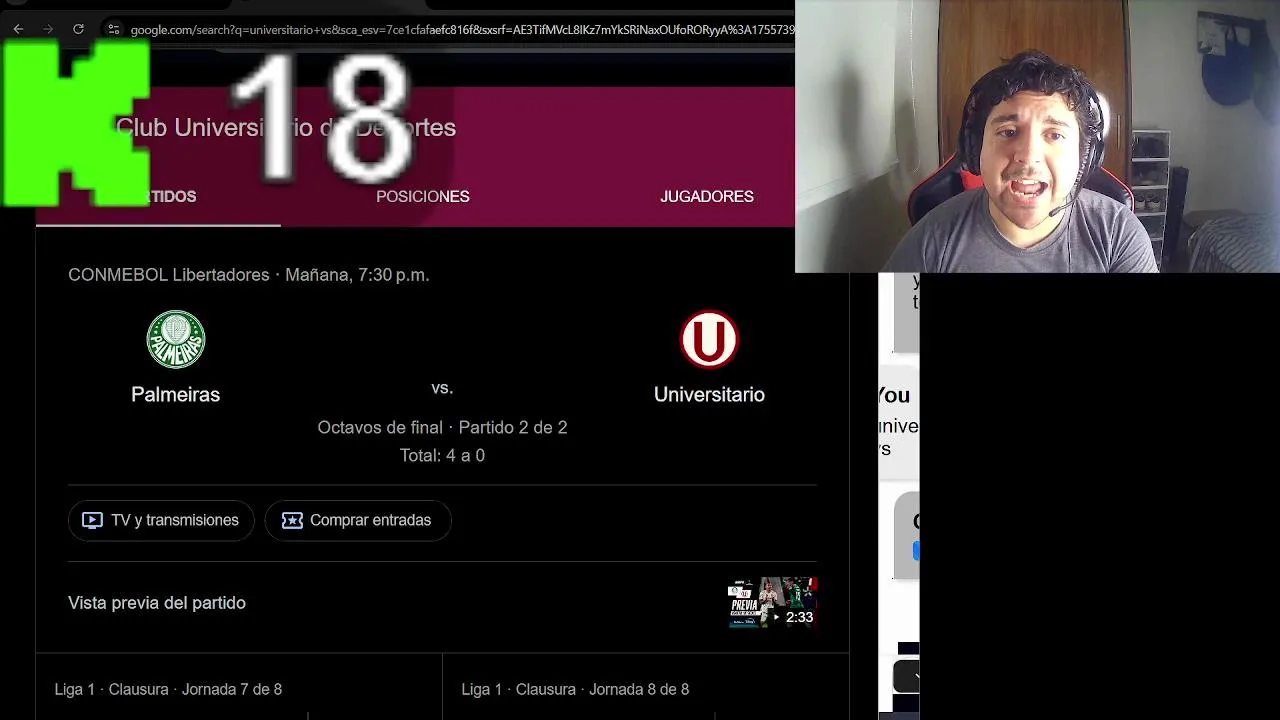Go back with the browser back arrow
This screenshot has width=1280, height=720.
18,29
